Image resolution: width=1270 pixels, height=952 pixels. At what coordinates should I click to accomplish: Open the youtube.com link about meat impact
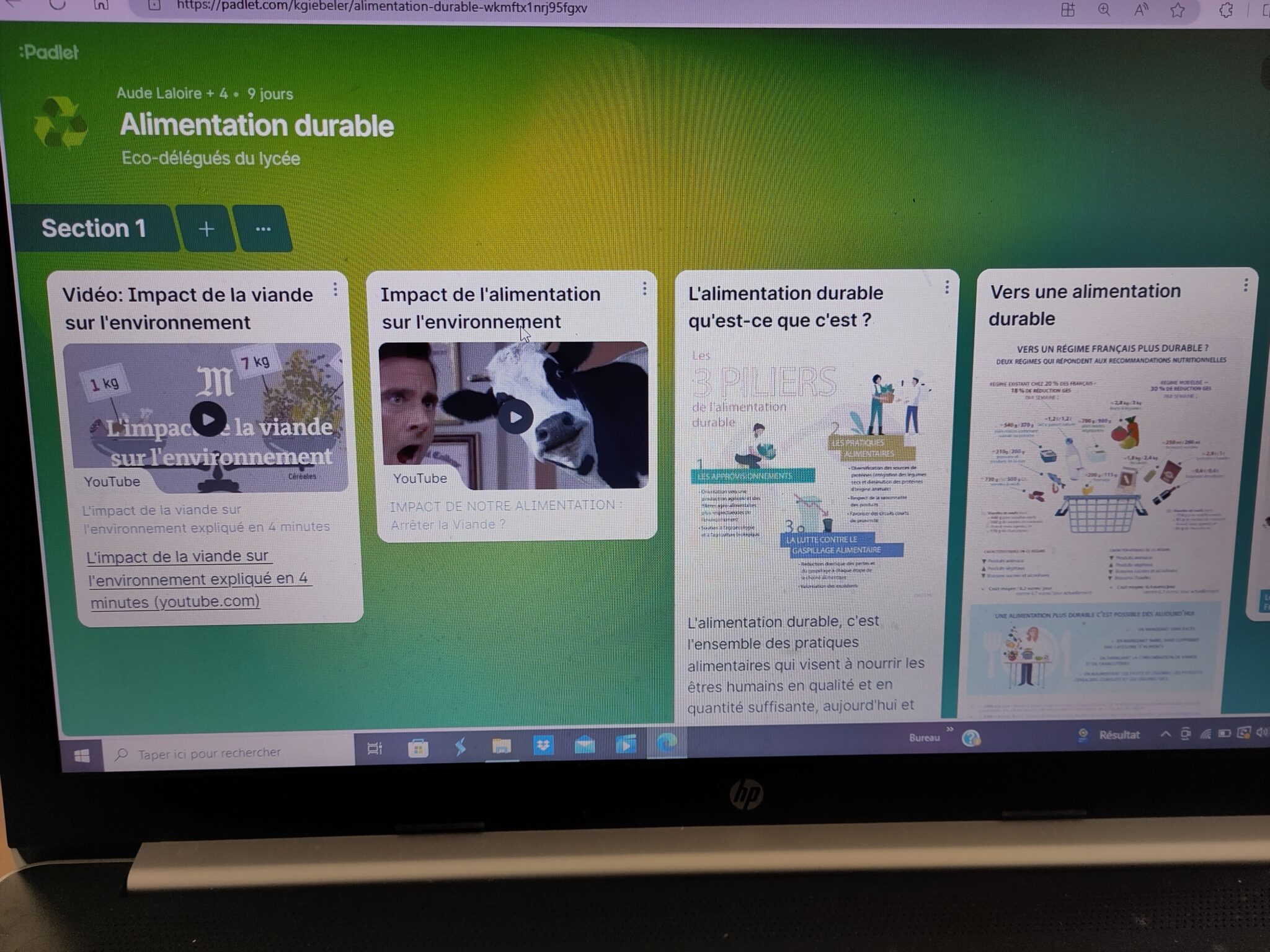(198, 579)
